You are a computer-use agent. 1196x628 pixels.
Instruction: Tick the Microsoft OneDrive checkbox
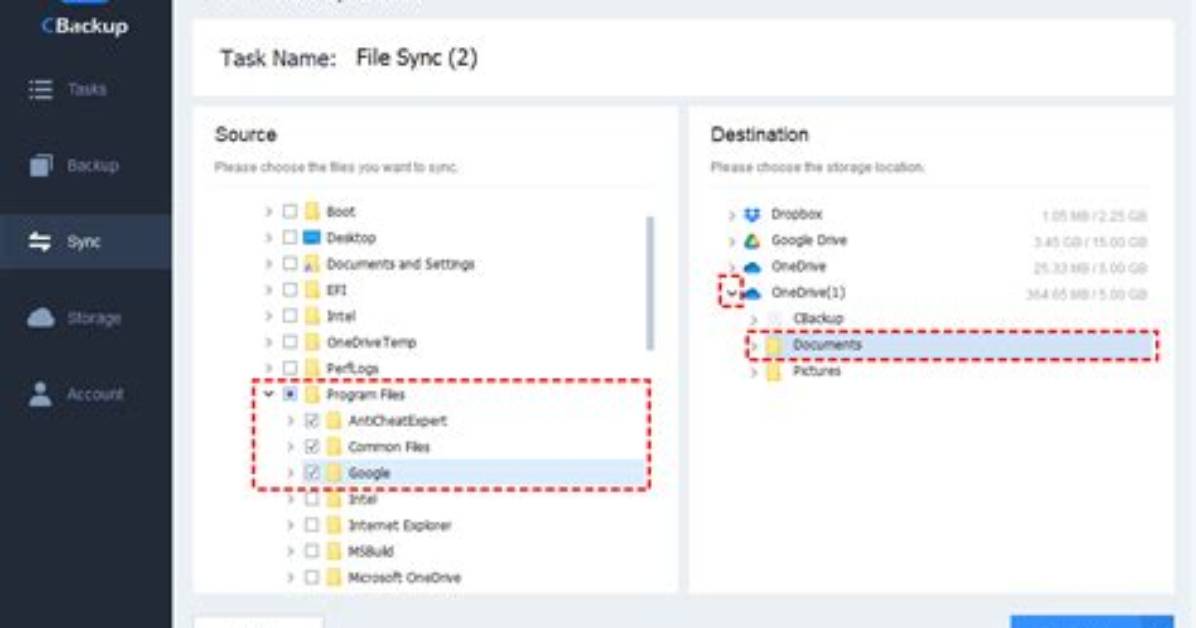[x=311, y=577]
